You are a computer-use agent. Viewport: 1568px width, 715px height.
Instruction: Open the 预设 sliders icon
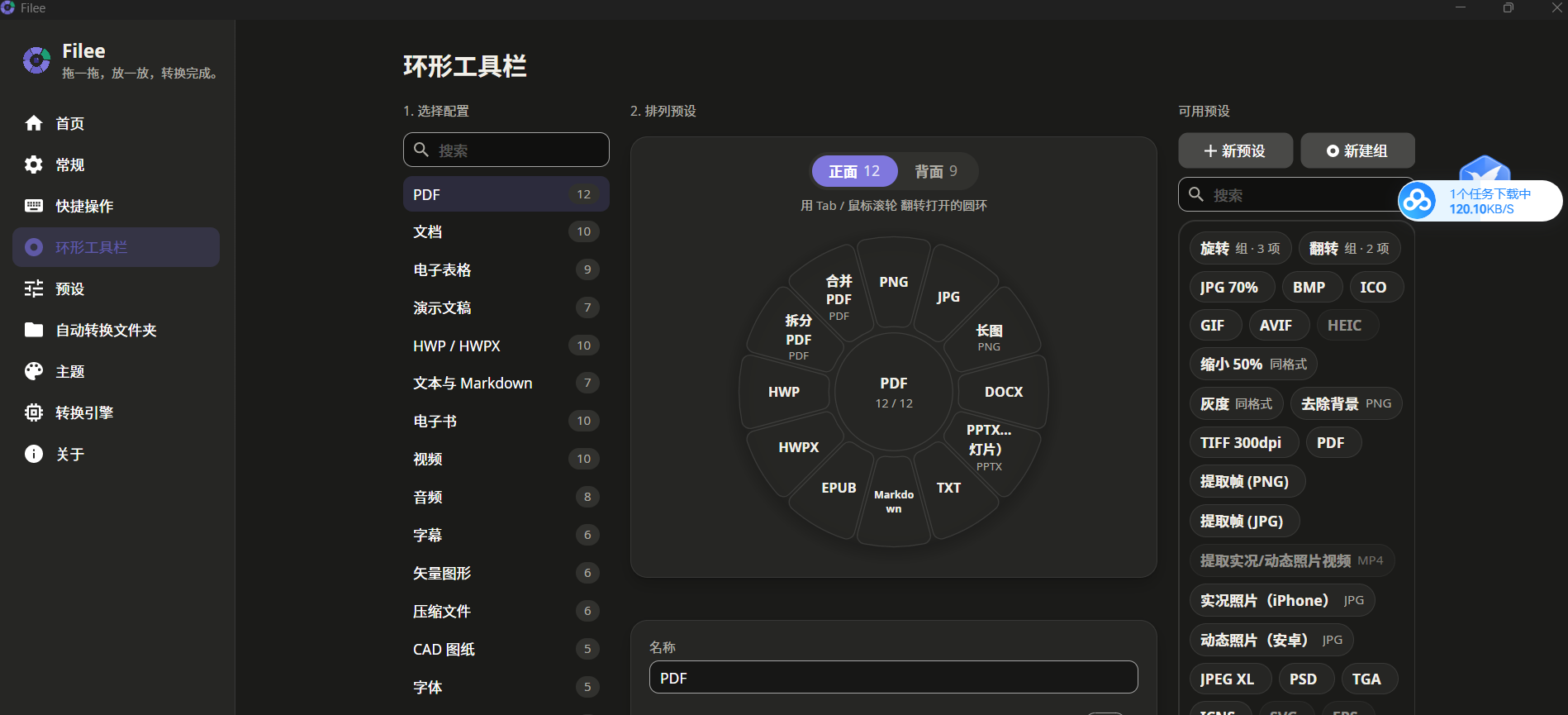[34, 288]
